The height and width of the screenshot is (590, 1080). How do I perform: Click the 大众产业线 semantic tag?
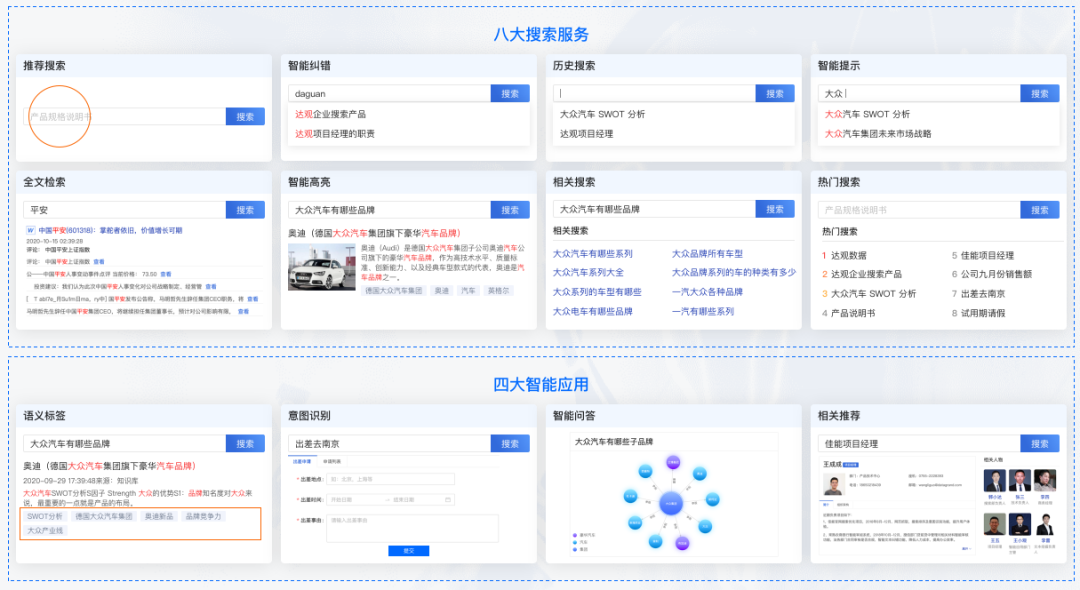pos(45,531)
